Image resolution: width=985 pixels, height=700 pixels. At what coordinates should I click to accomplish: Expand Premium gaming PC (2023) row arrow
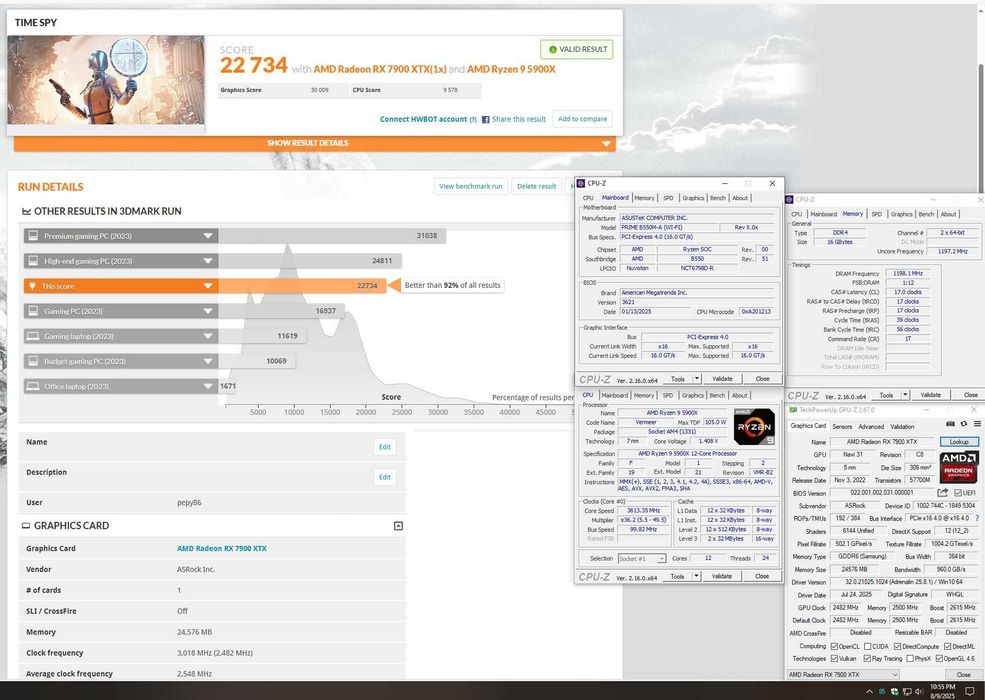(208, 236)
